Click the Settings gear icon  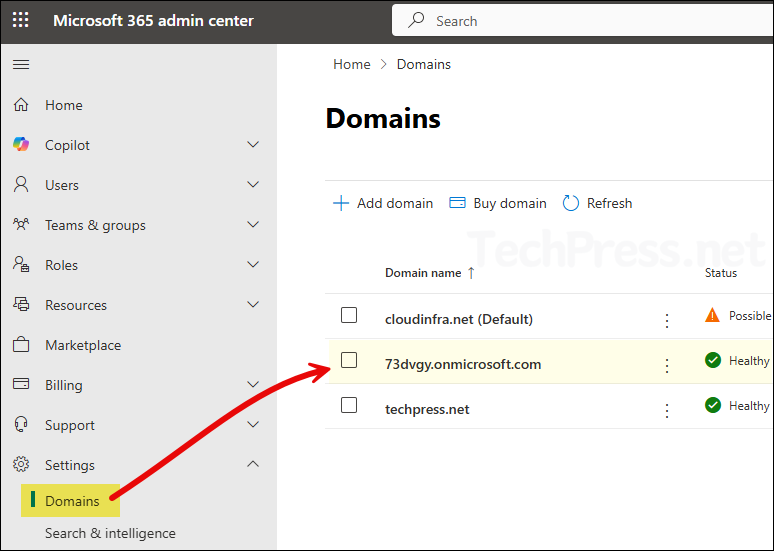click(21, 465)
